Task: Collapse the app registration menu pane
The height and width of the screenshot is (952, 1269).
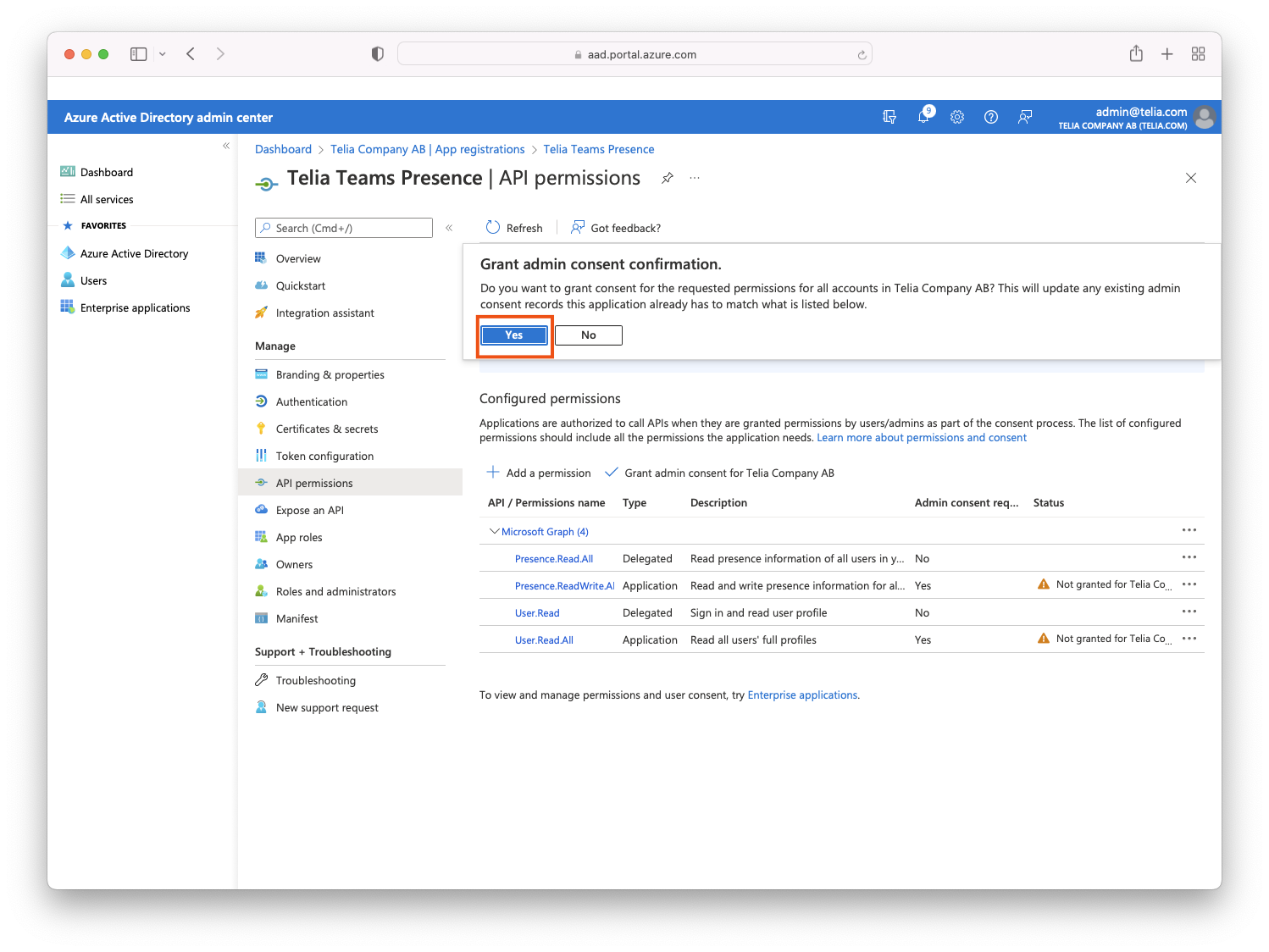Action: [x=449, y=228]
